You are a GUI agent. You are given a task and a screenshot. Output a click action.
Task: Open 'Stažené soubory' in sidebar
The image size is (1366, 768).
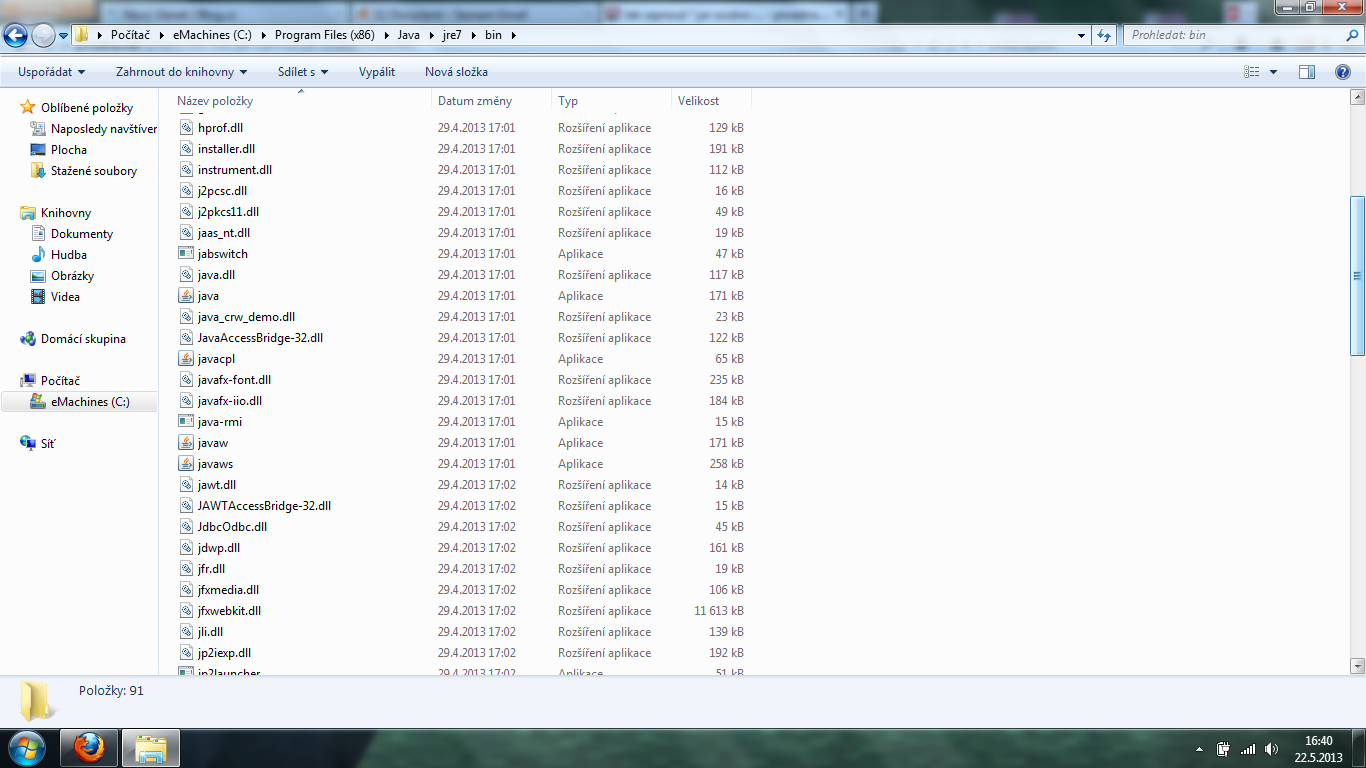click(94, 171)
